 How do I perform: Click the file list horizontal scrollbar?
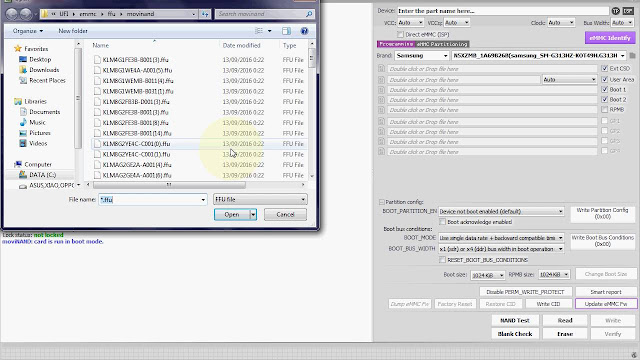[169, 185]
